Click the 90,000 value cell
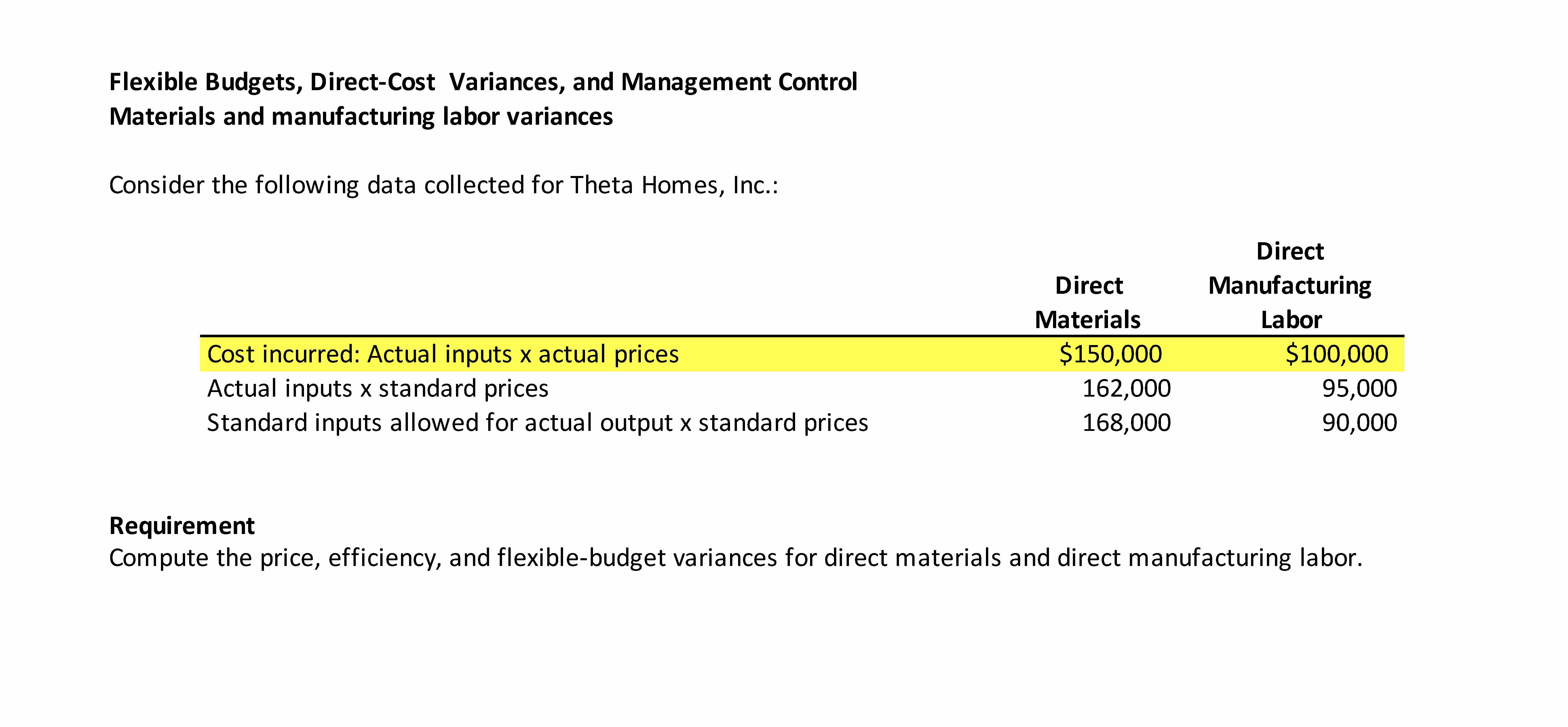Screen dimensions: 1568x727 (x=1359, y=423)
